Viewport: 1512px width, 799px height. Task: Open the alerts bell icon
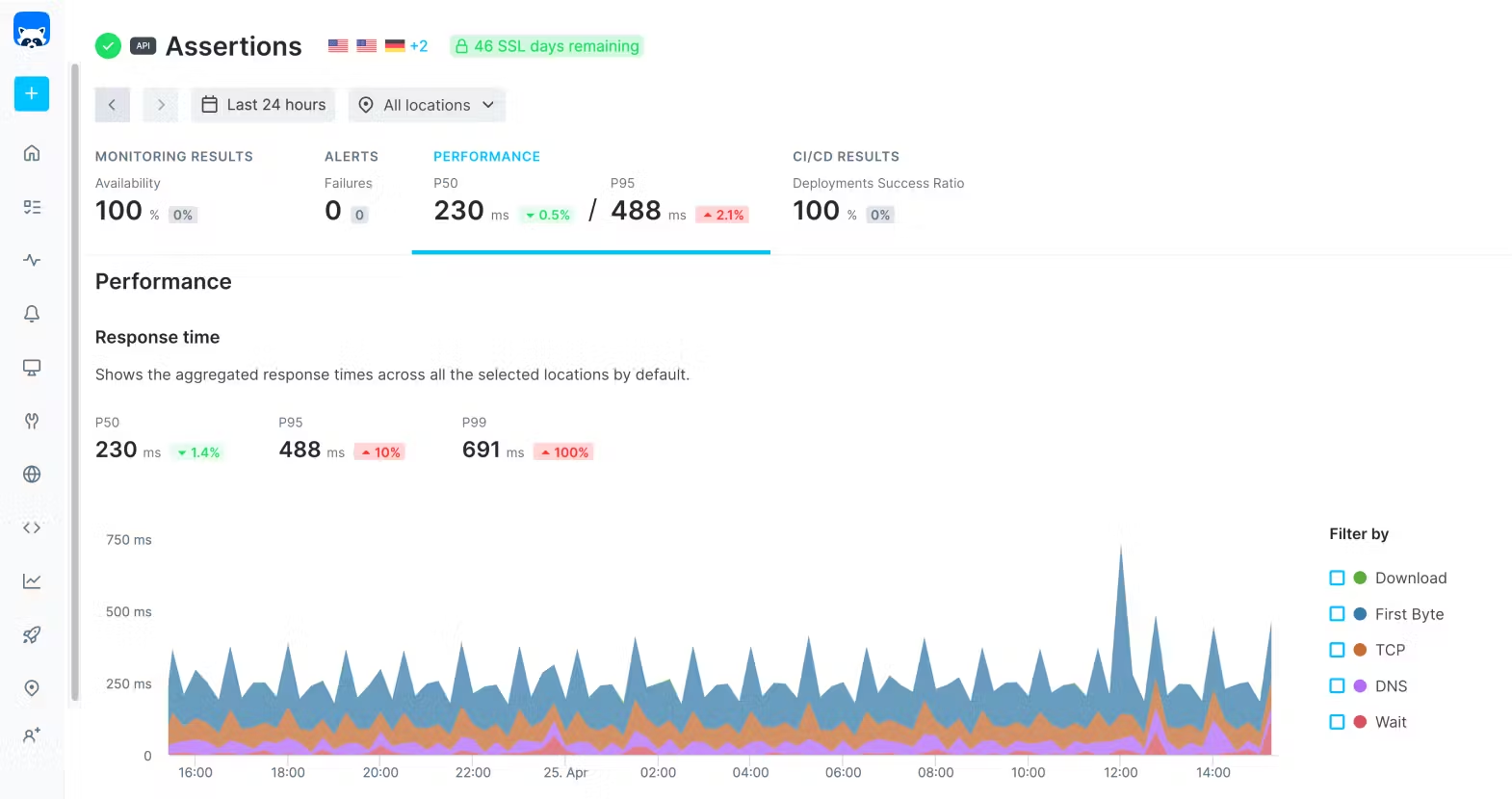click(32, 314)
